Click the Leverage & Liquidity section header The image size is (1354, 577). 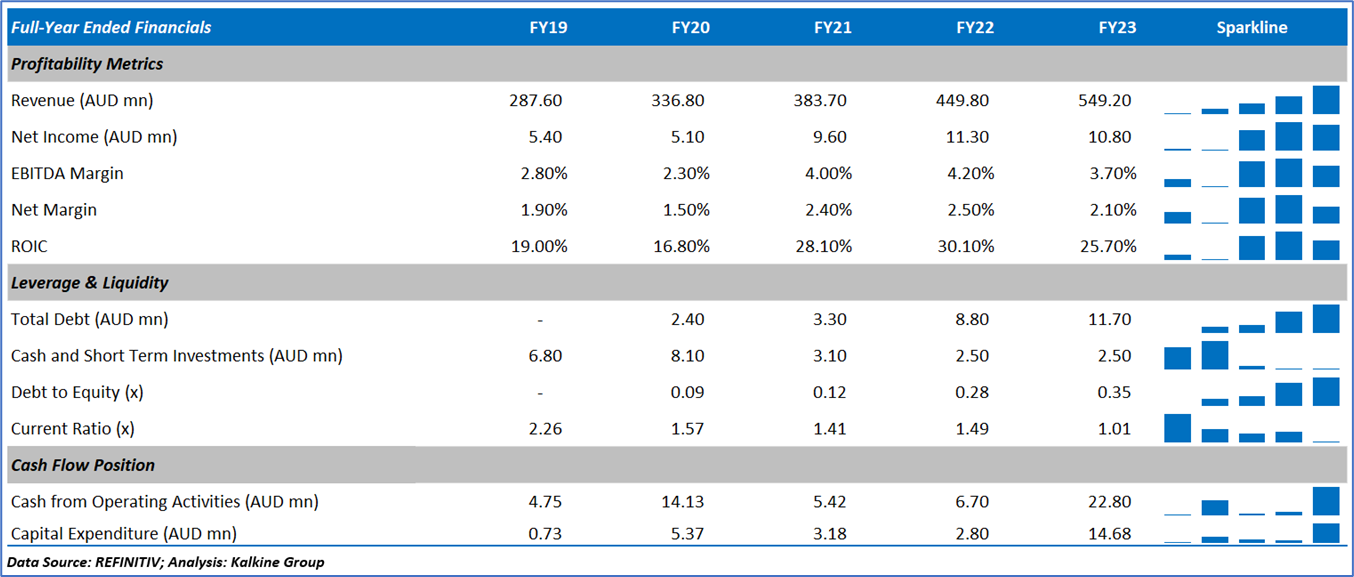click(x=90, y=283)
